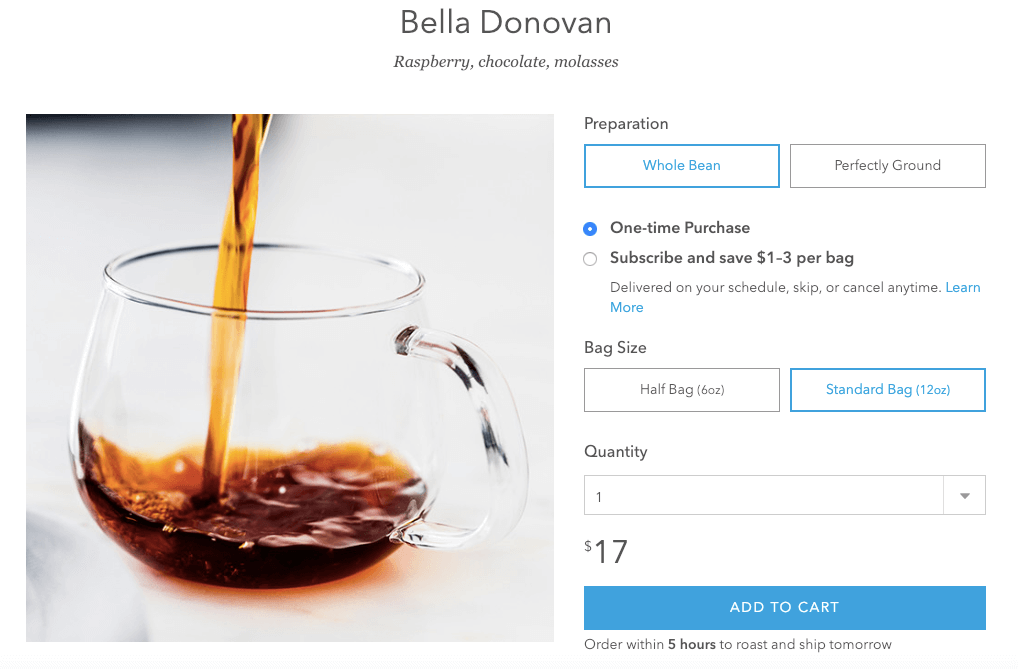Click the Bella Donovan product title
This screenshot has width=1018, height=669.
click(x=506, y=23)
